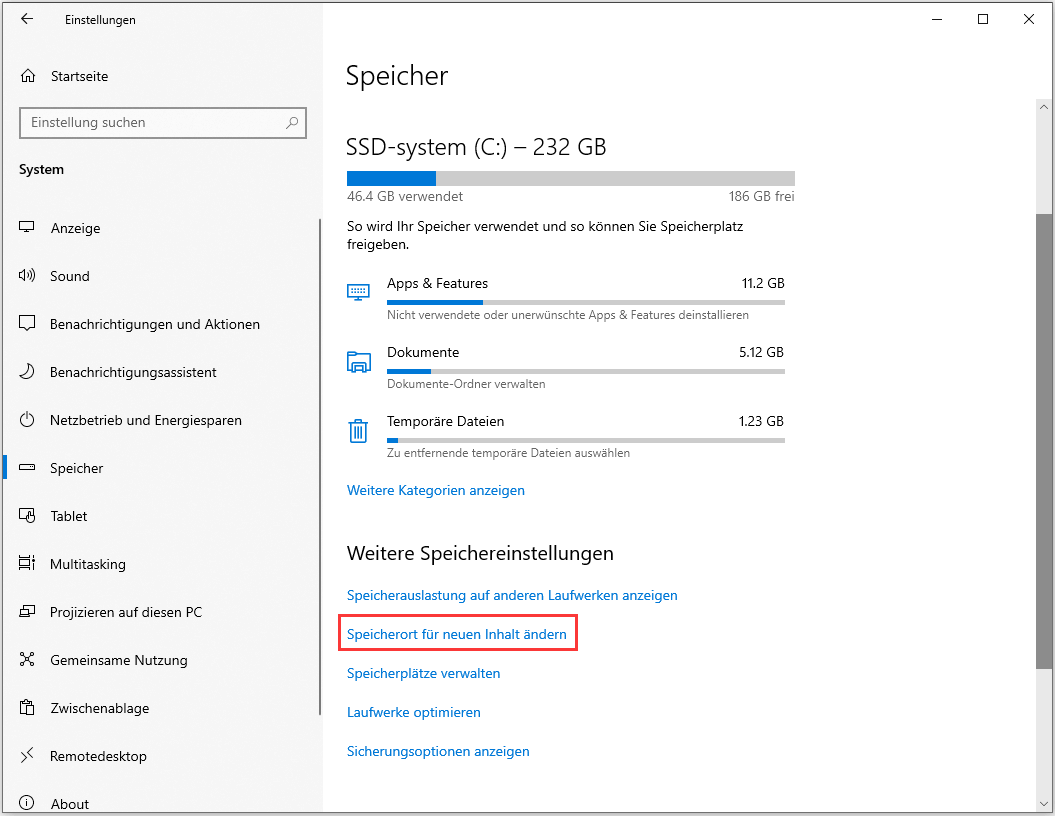Open Weitere Kategorien anzeigen
Viewport: 1055px width, 816px height.
point(435,490)
